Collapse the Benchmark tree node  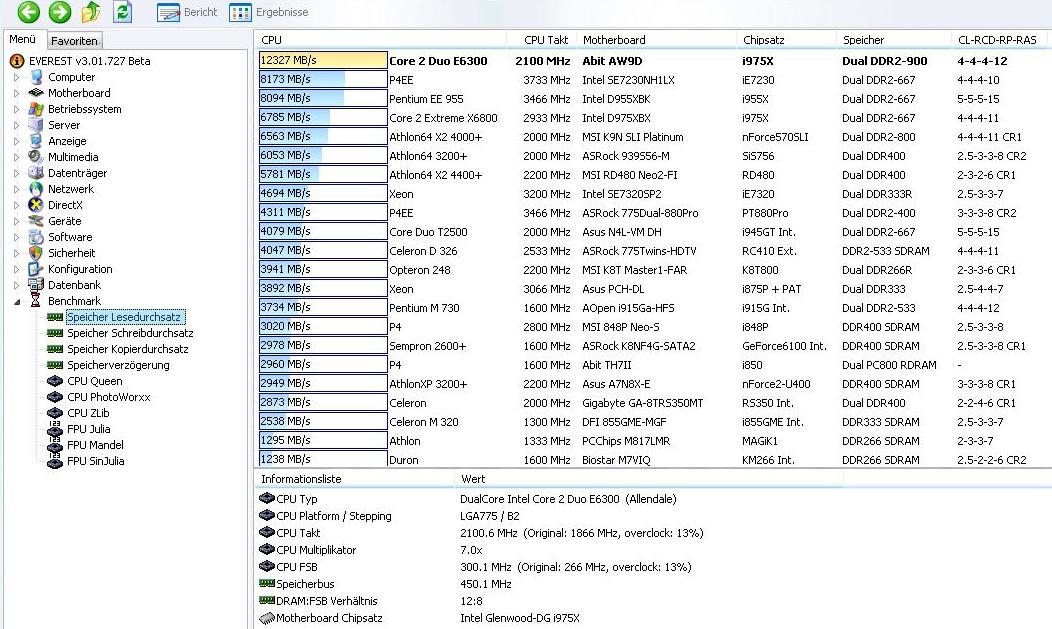(x=17, y=302)
